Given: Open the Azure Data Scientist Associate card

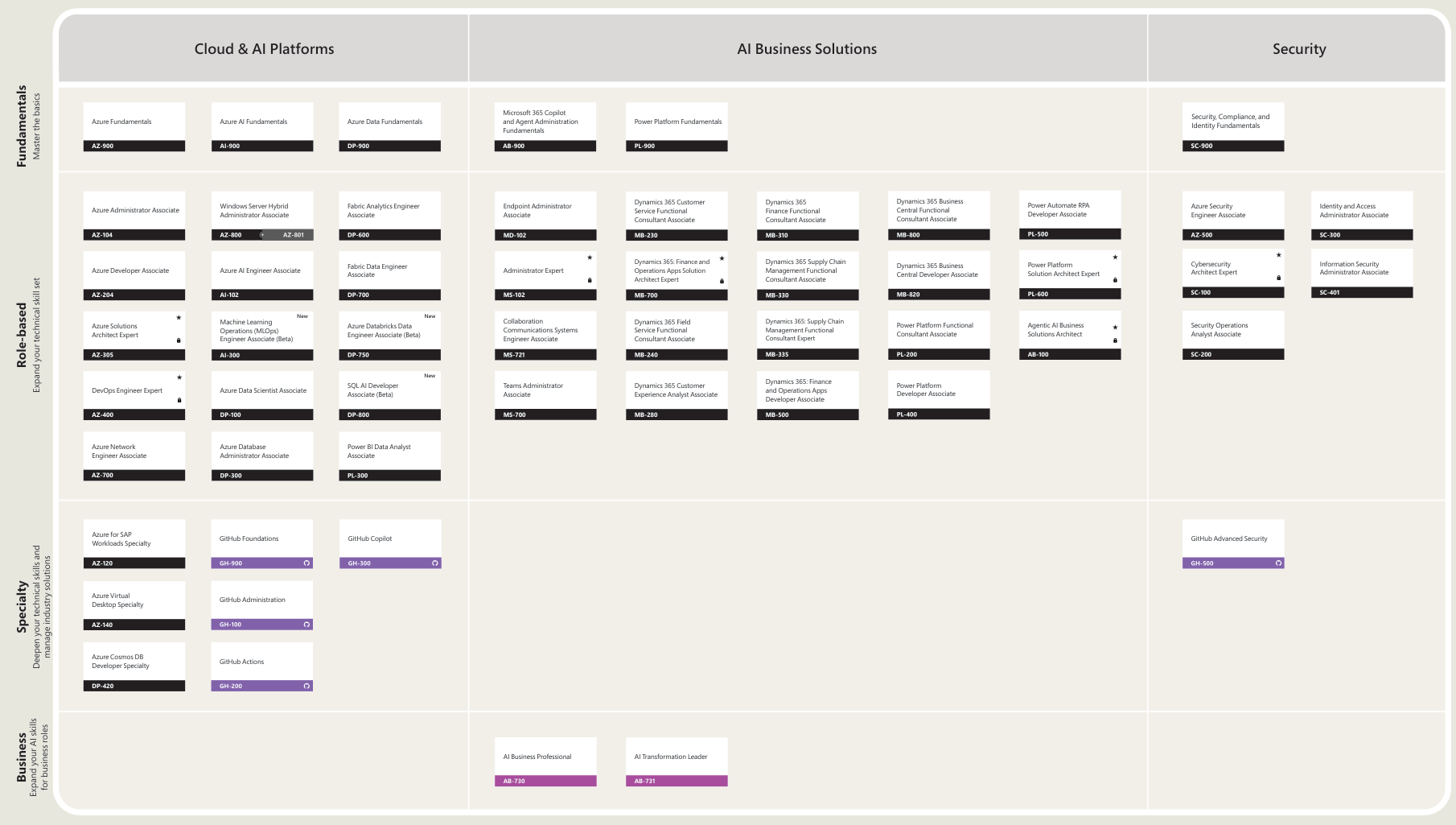Looking at the screenshot, I should coord(262,395).
